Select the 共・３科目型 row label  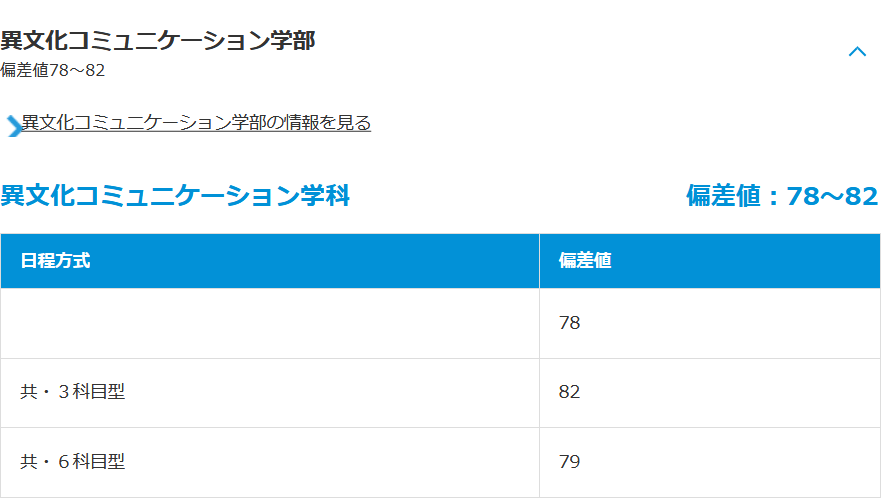coord(73,392)
